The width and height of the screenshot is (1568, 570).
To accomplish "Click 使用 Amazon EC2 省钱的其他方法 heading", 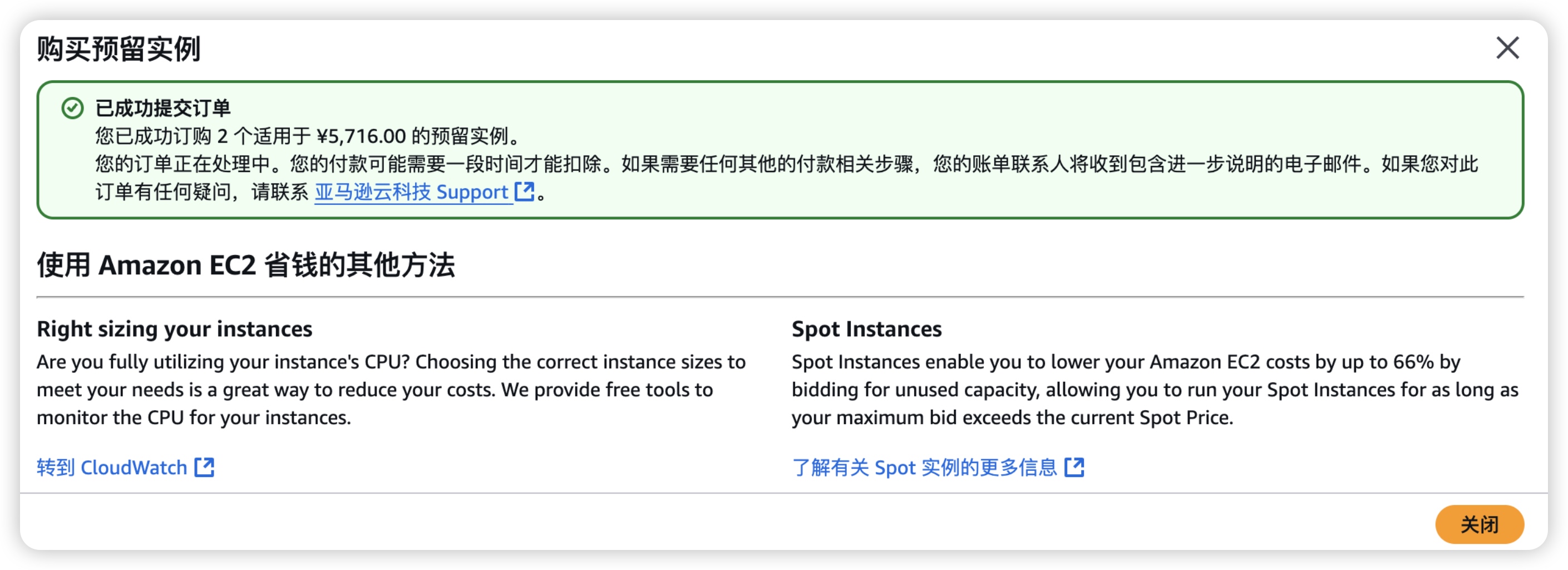I will point(246,265).
